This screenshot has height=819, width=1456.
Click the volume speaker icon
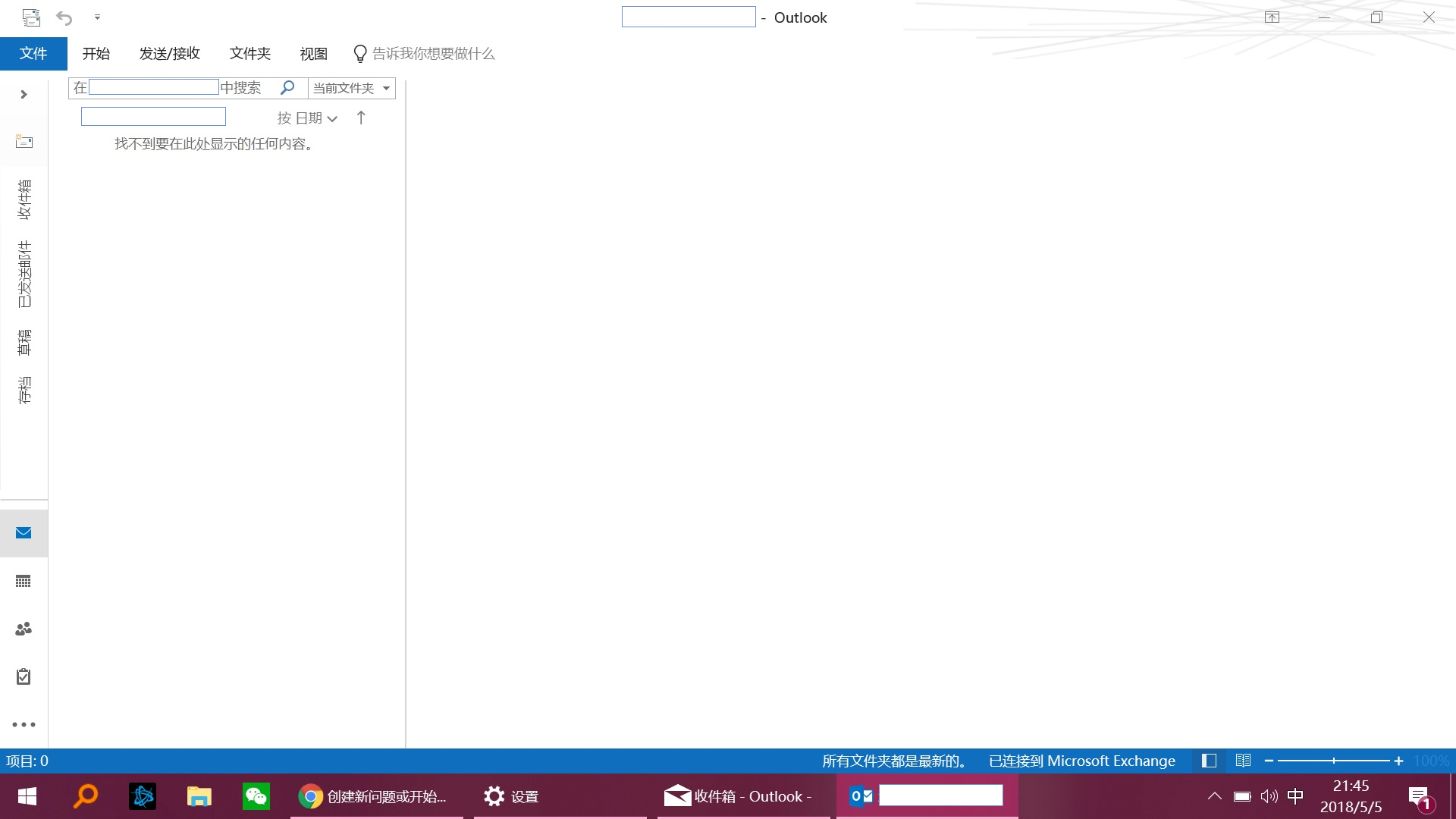coord(1269,796)
